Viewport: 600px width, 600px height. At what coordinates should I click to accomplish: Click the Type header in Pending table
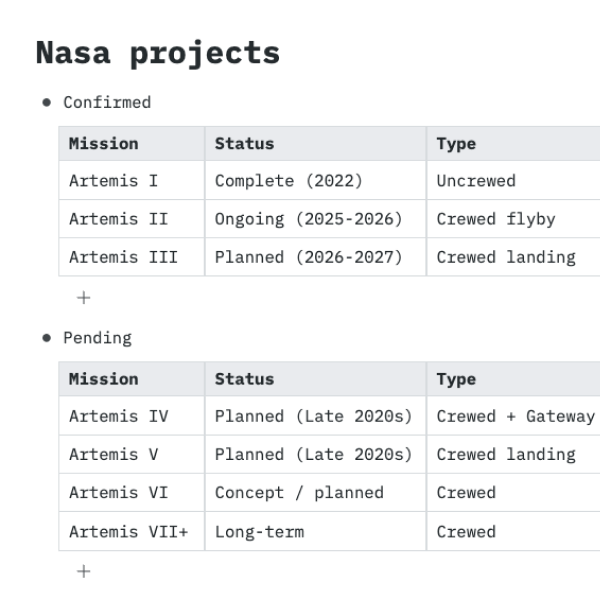tap(513, 379)
